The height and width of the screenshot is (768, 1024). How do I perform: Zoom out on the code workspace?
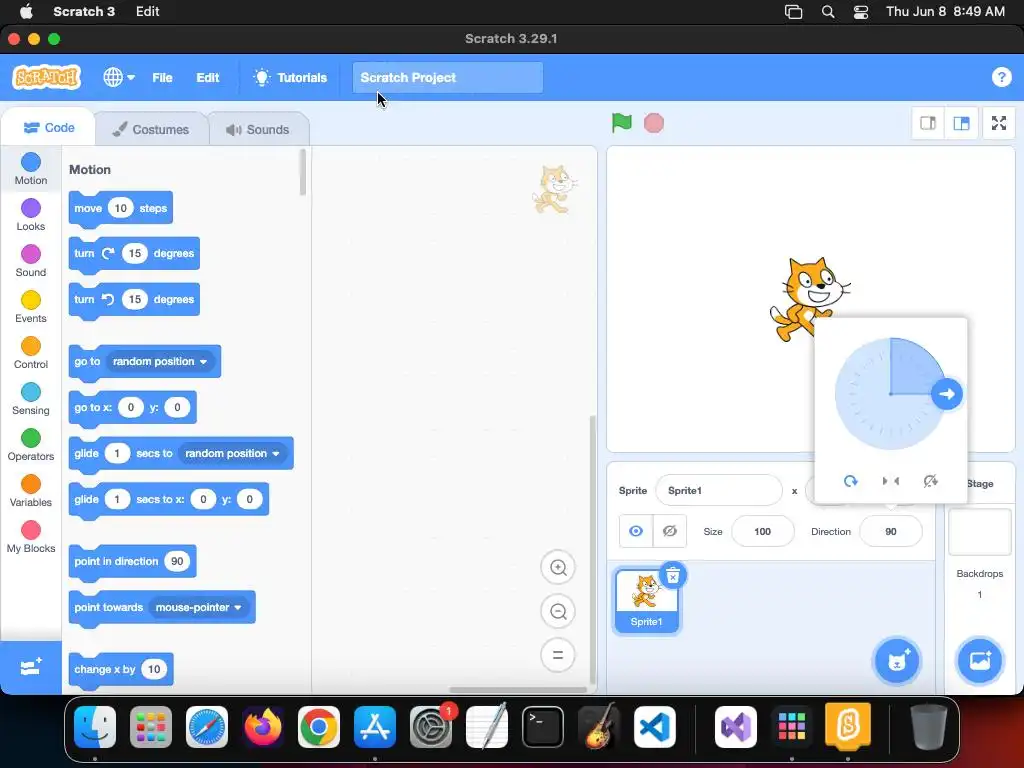(x=558, y=611)
